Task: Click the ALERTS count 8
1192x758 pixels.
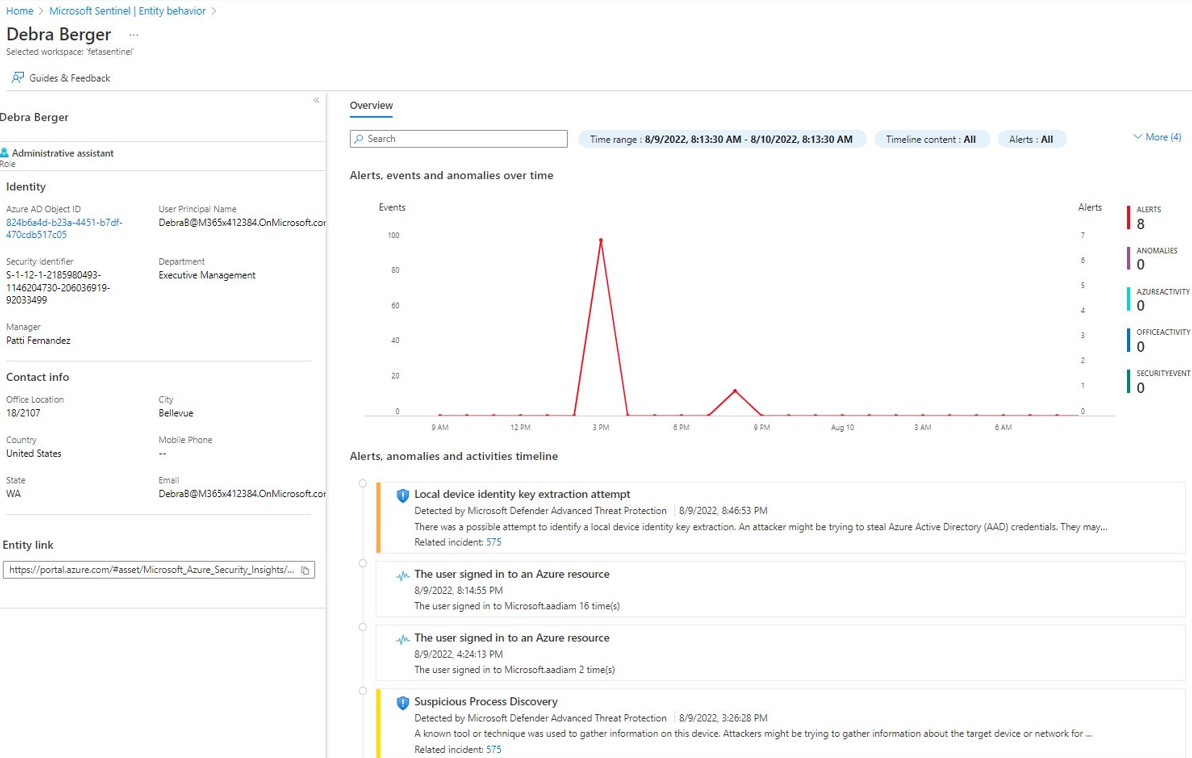Action: click(1140, 224)
